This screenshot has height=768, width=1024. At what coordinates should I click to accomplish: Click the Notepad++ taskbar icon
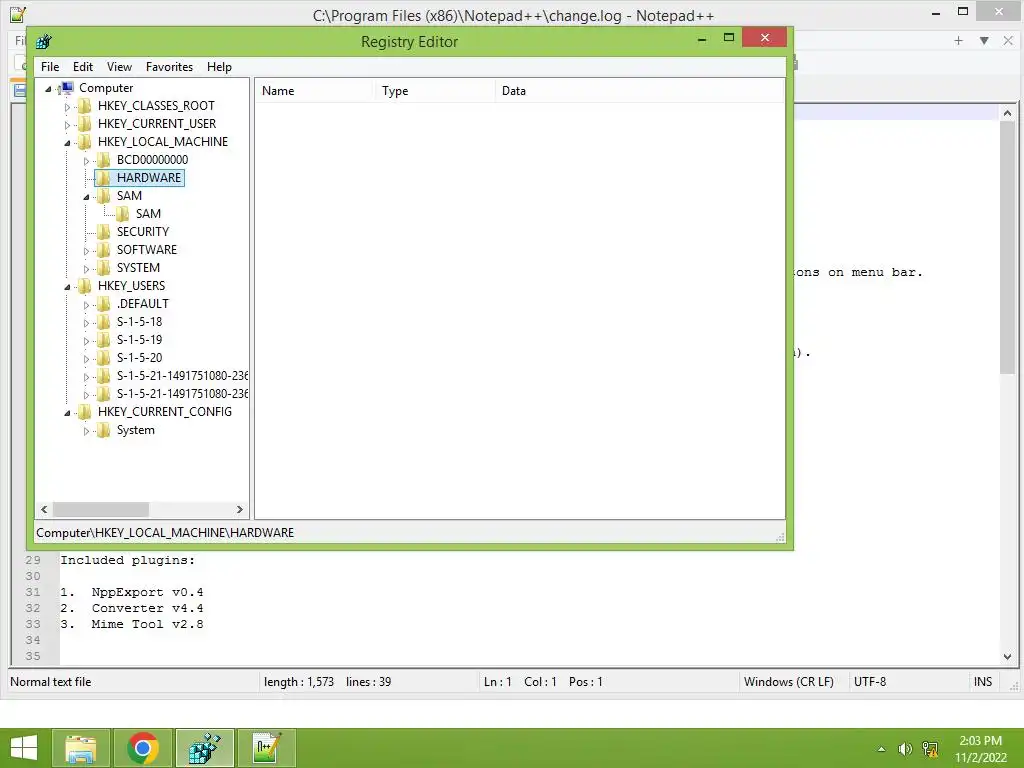point(266,748)
